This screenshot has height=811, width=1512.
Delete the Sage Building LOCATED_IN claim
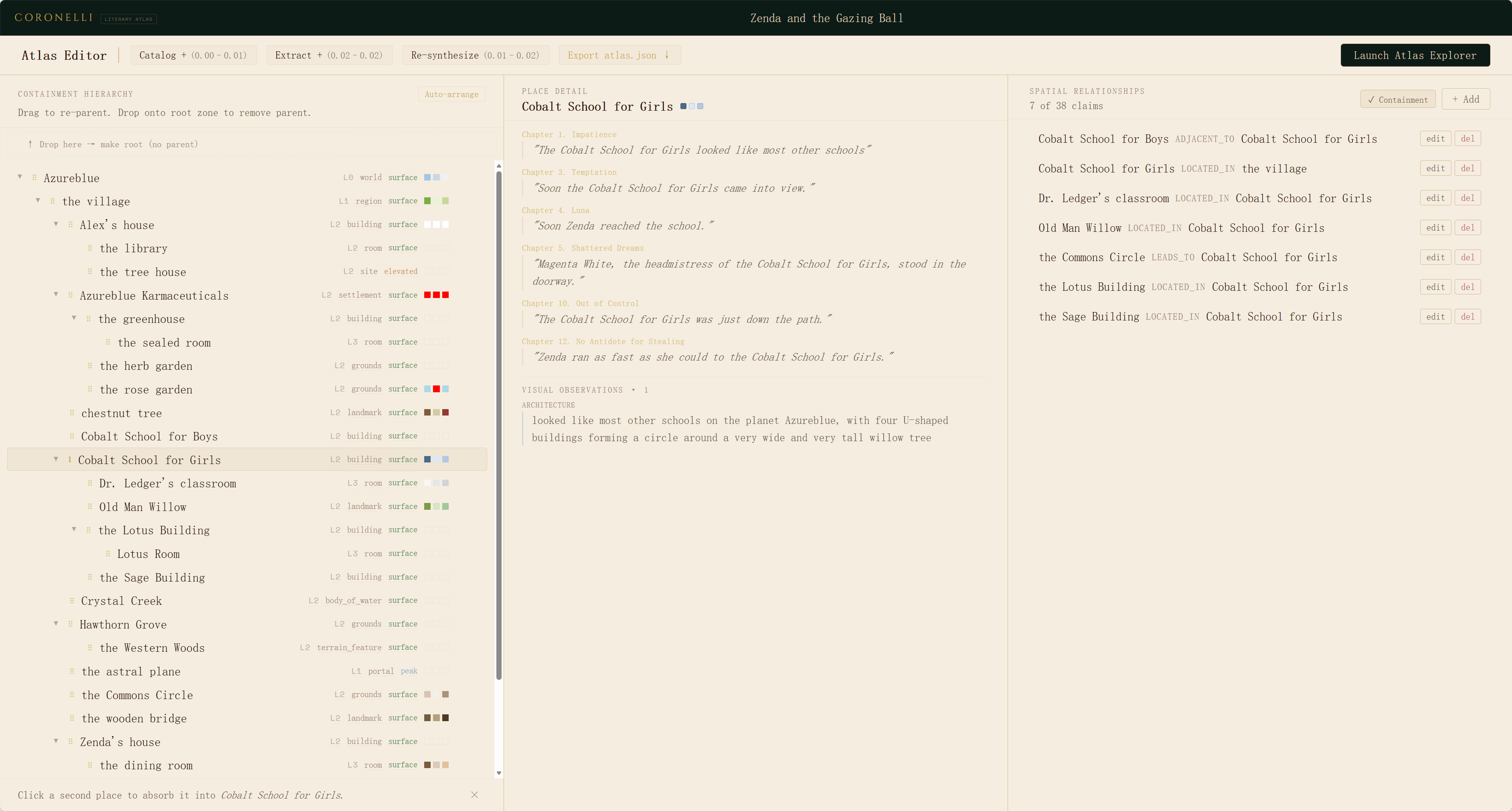(1467, 316)
